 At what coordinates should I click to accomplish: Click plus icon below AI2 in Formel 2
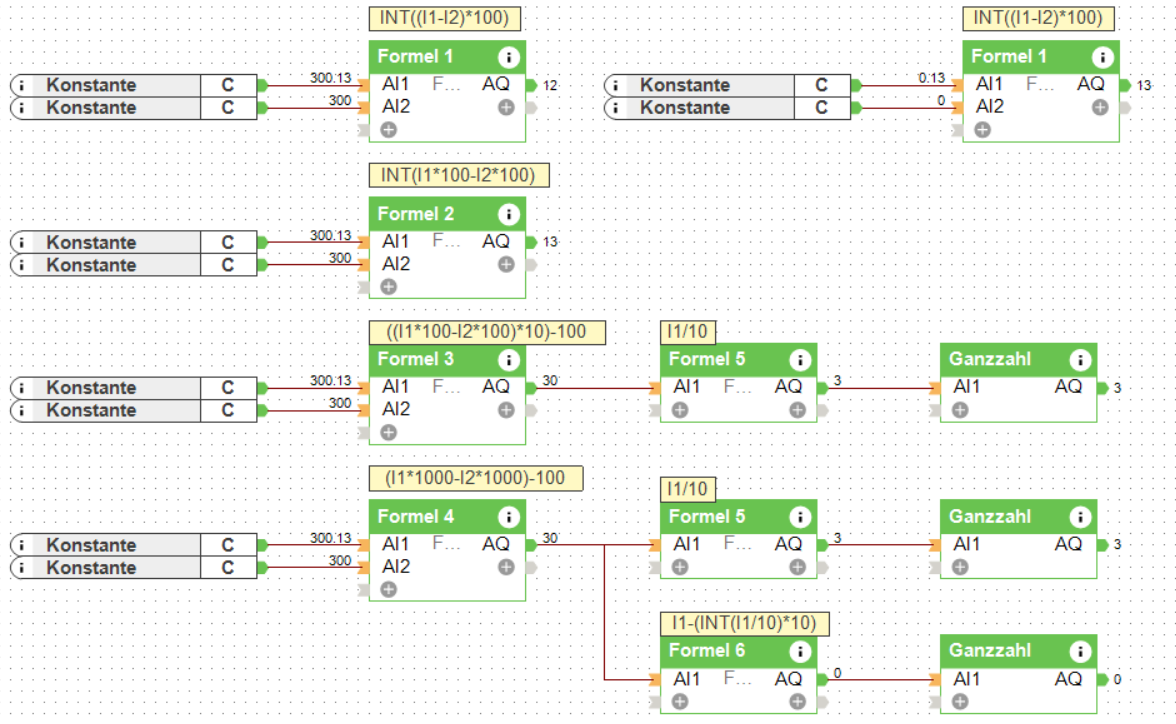coord(388,287)
